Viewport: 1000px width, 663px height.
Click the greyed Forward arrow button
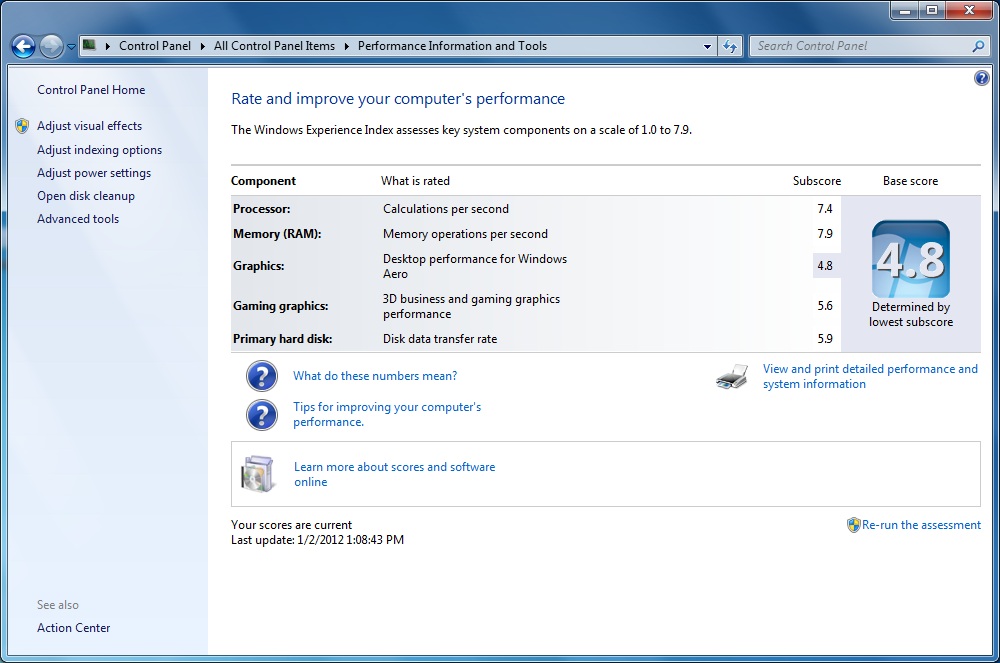(x=51, y=46)
